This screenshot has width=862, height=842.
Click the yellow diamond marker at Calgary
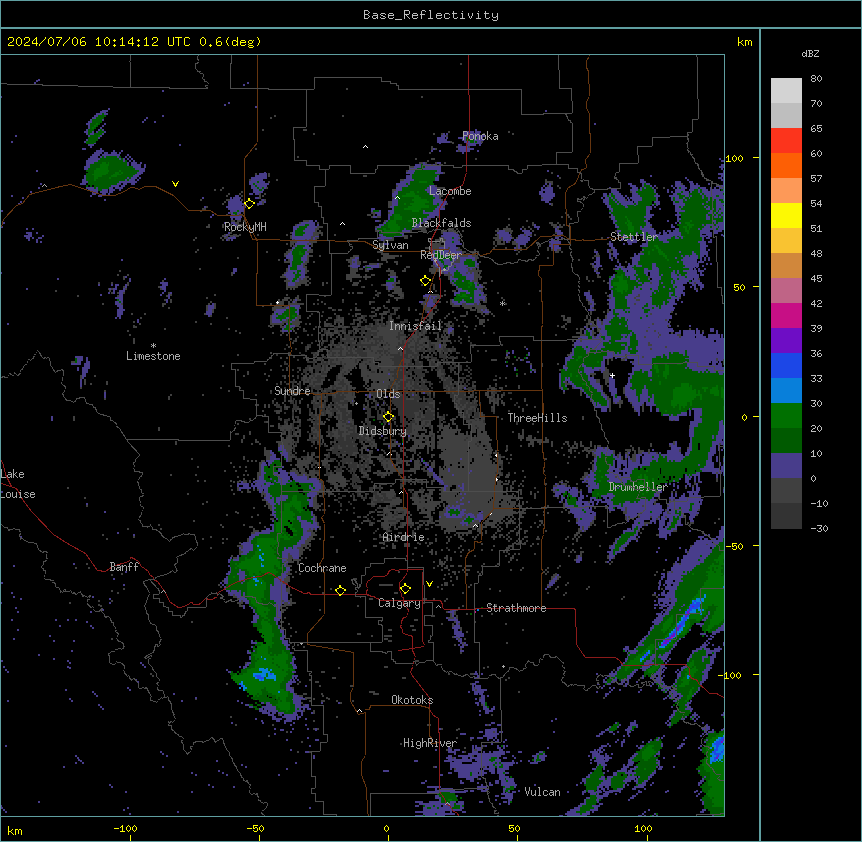405,589
